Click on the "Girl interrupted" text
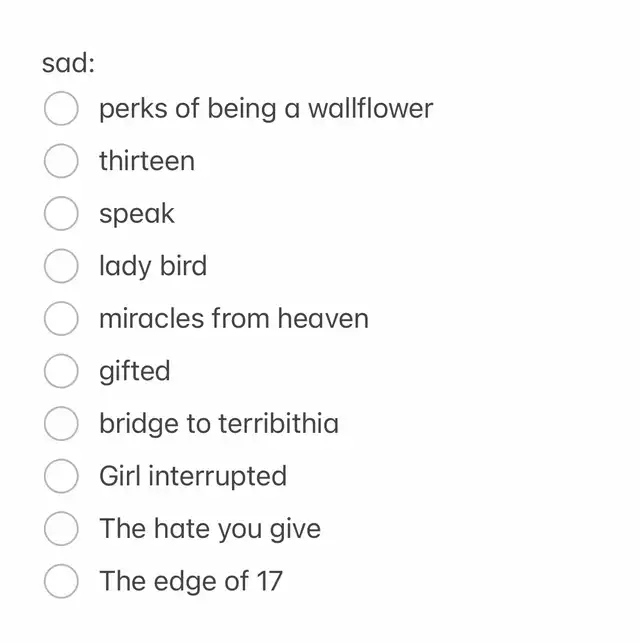The image size is (640, 643). coord(192,476)
